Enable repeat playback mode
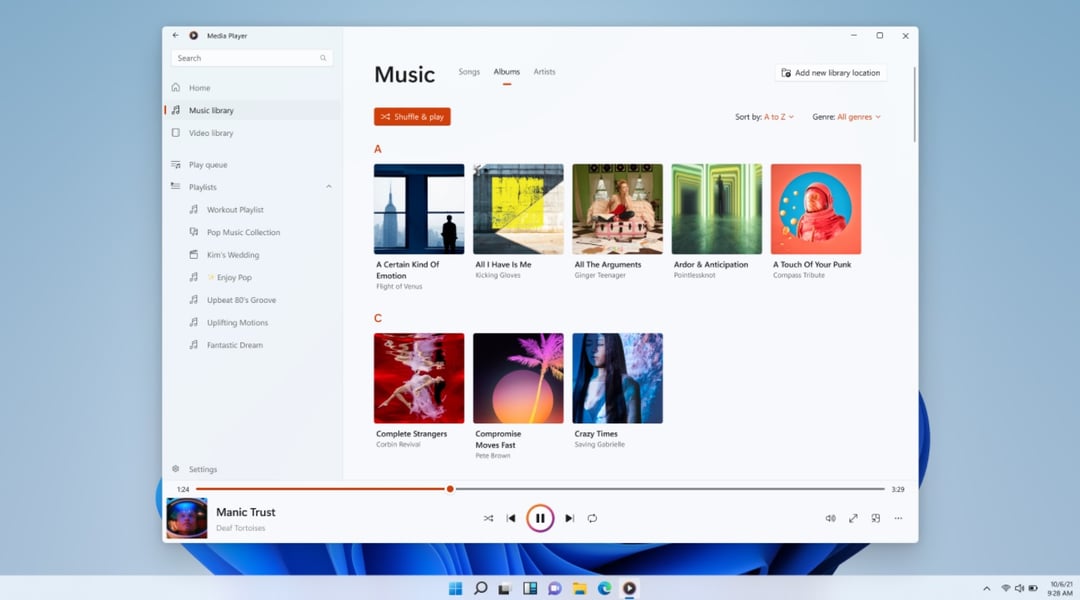The width and height of the screenshot is (1080, 600). pos(591,518)
